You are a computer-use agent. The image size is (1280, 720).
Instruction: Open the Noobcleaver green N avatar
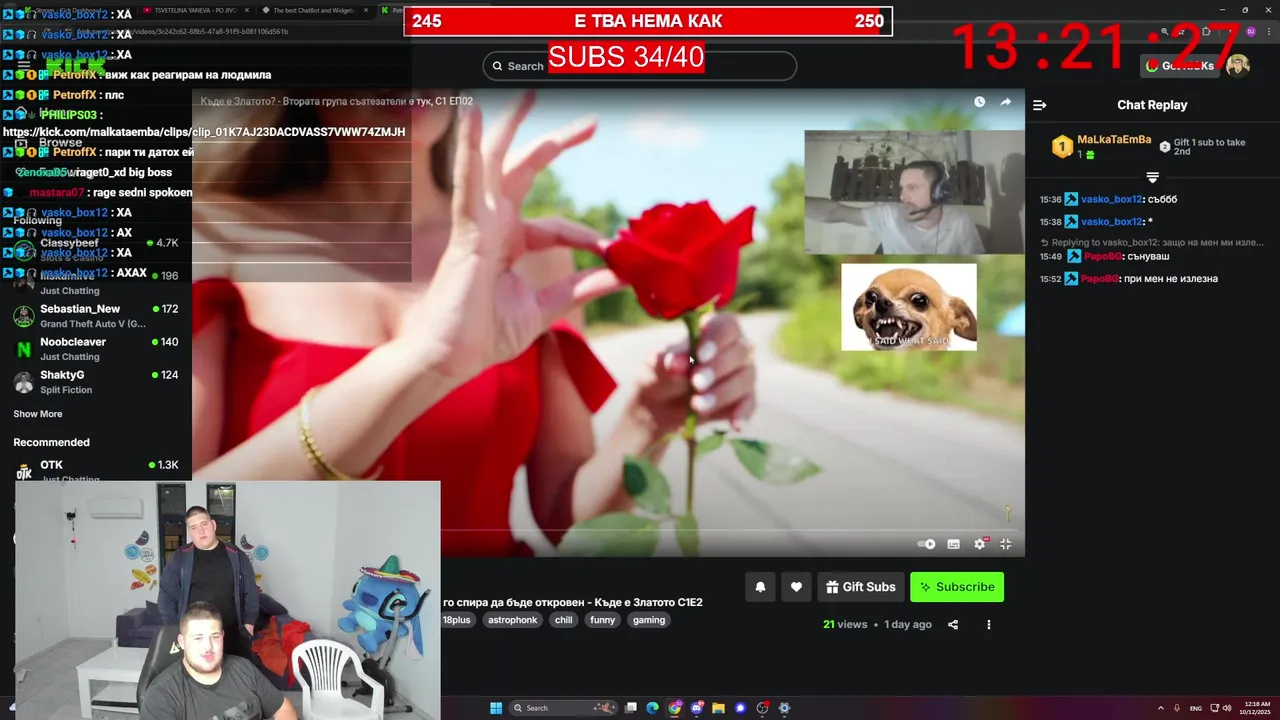coord(23,349)
